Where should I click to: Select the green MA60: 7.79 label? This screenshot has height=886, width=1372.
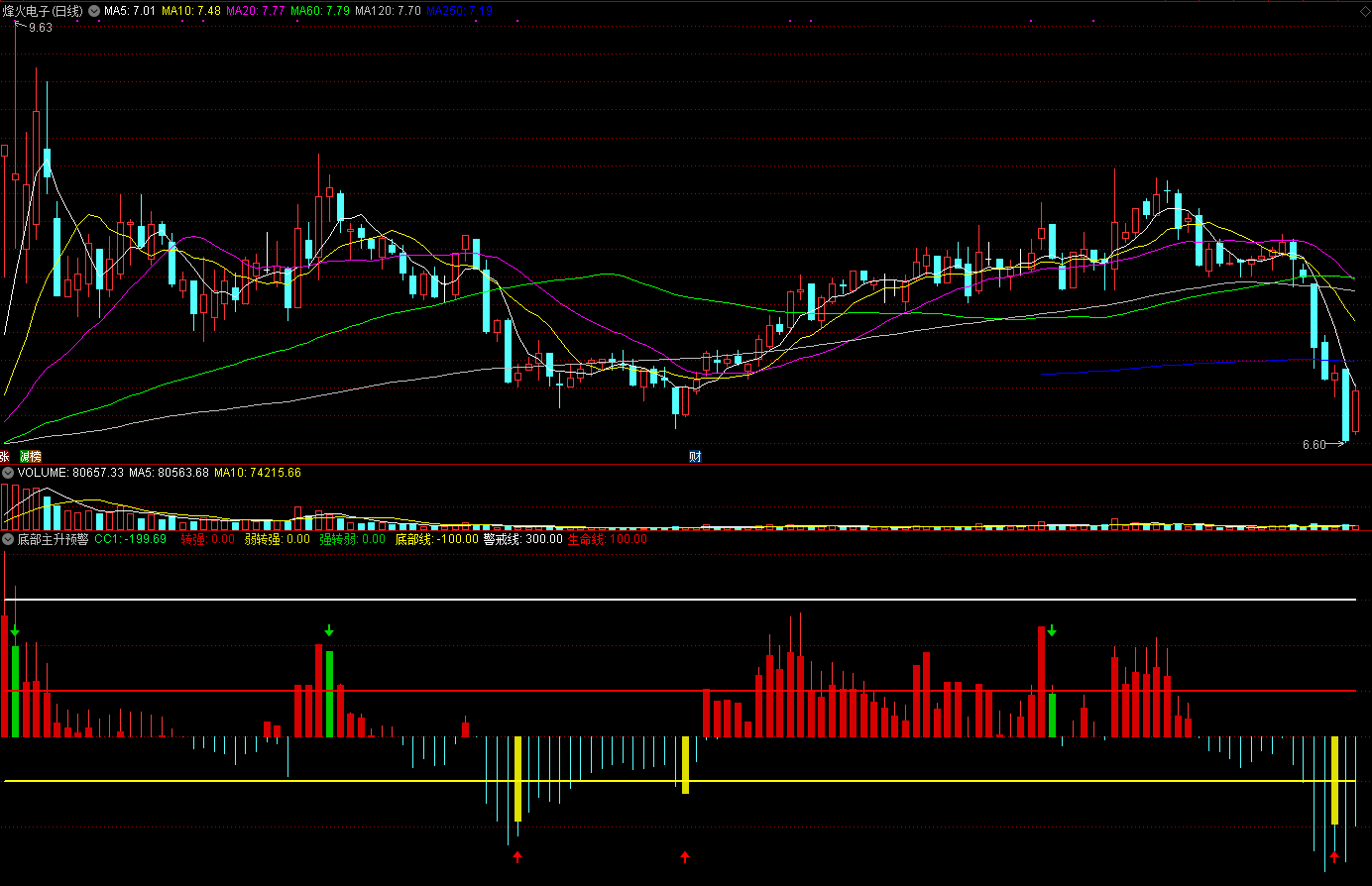(320, 11)
